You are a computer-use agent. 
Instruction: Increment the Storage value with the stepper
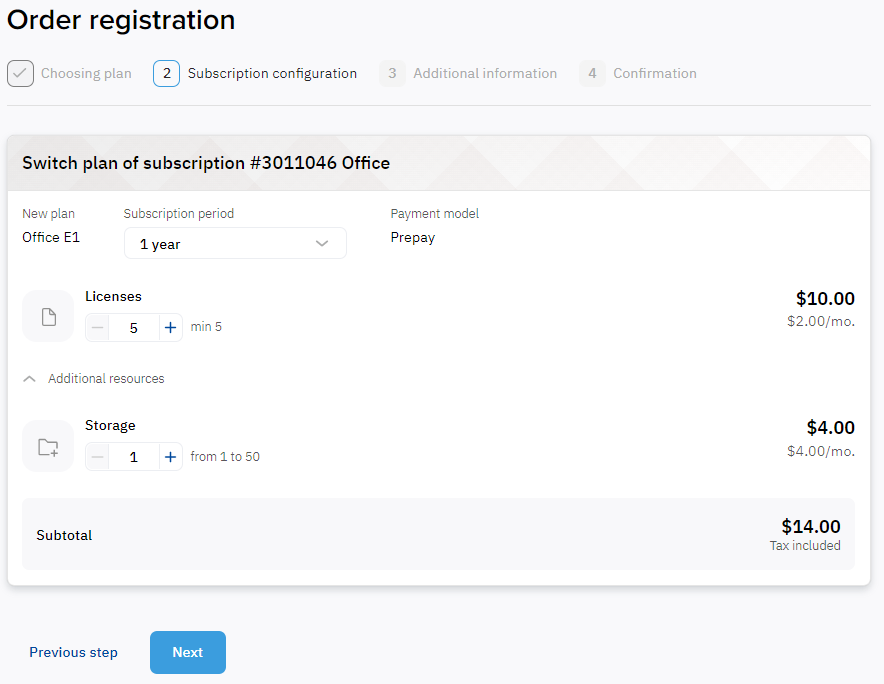click(x=169, y=456)
